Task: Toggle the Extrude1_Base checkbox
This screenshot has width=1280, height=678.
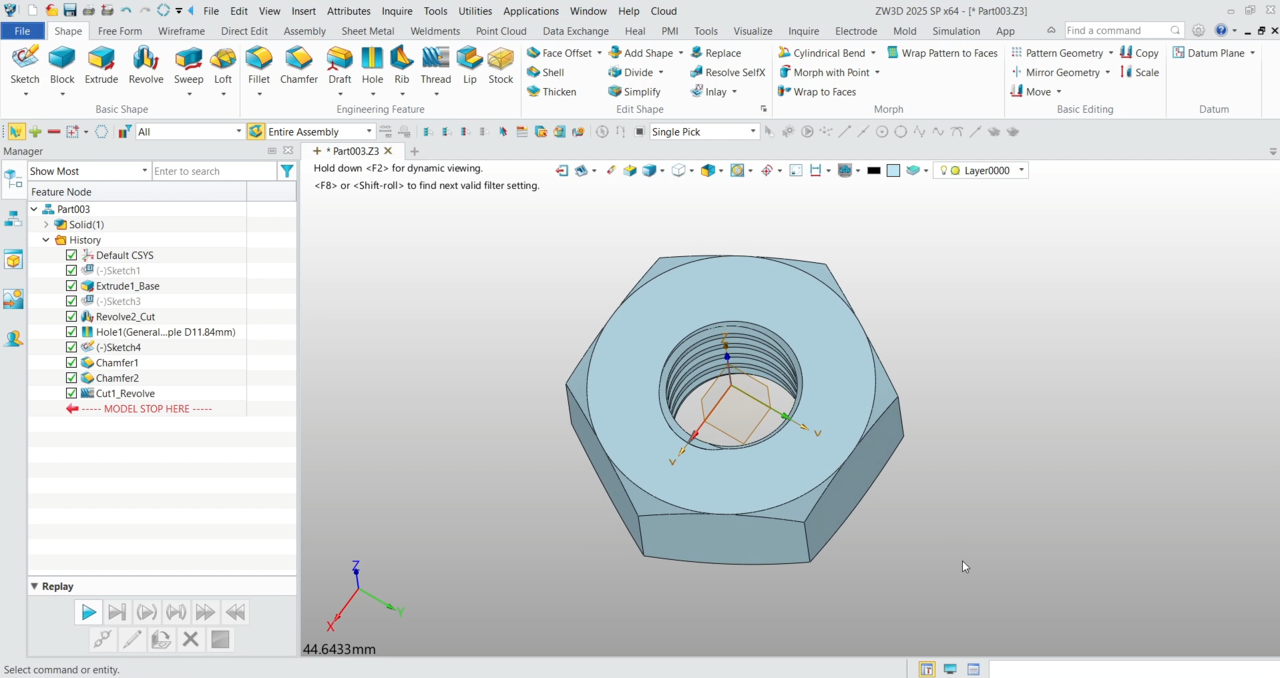Action: click(x=71, y=286)
